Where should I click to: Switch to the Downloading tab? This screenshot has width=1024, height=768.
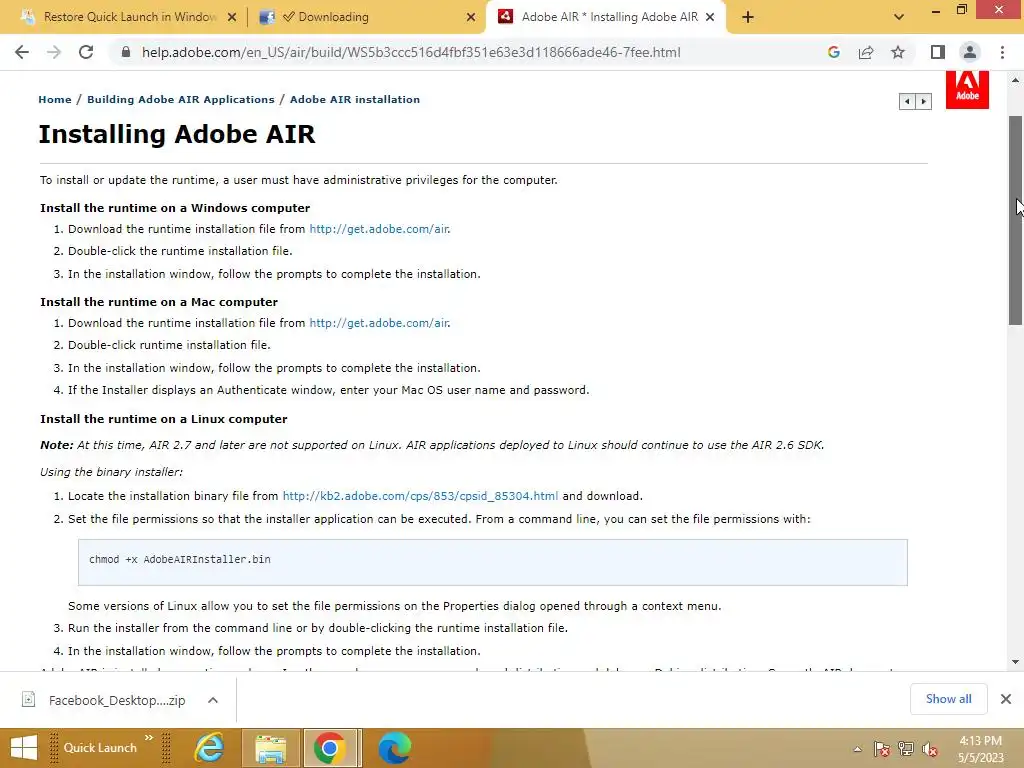coord(366,17)
